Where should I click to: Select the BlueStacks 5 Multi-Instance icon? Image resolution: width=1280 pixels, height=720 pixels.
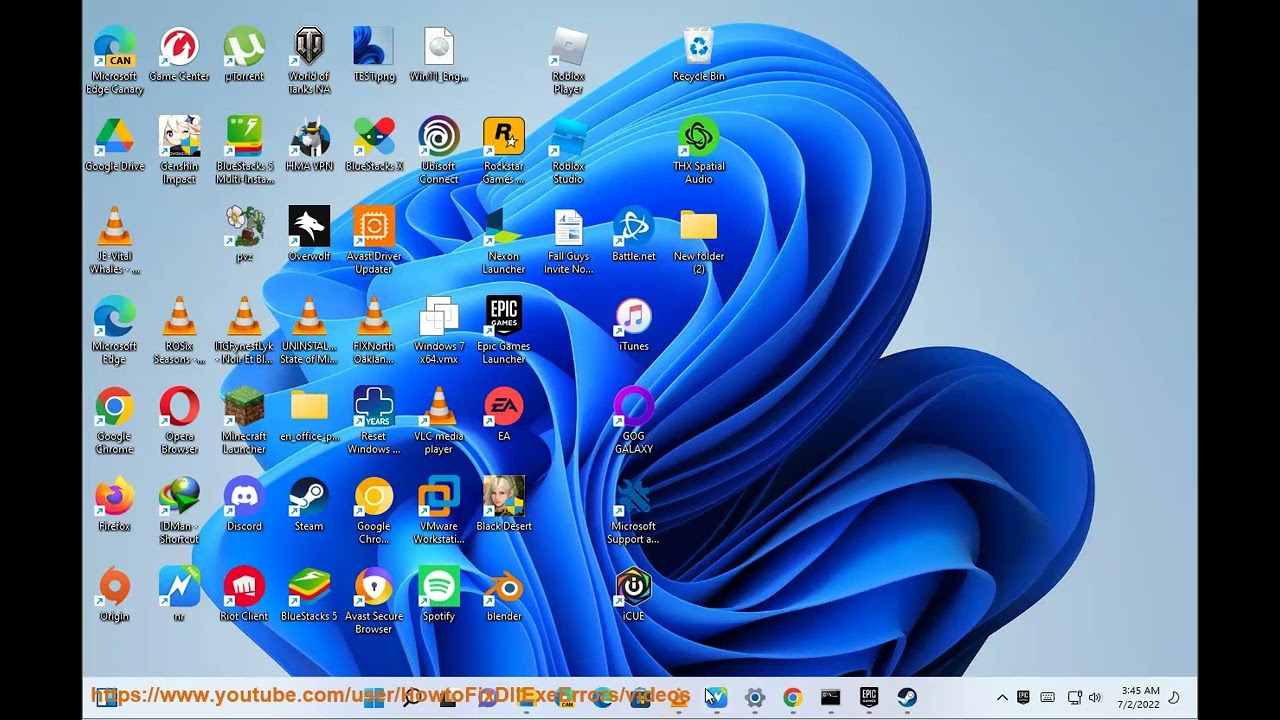(244, 151)
